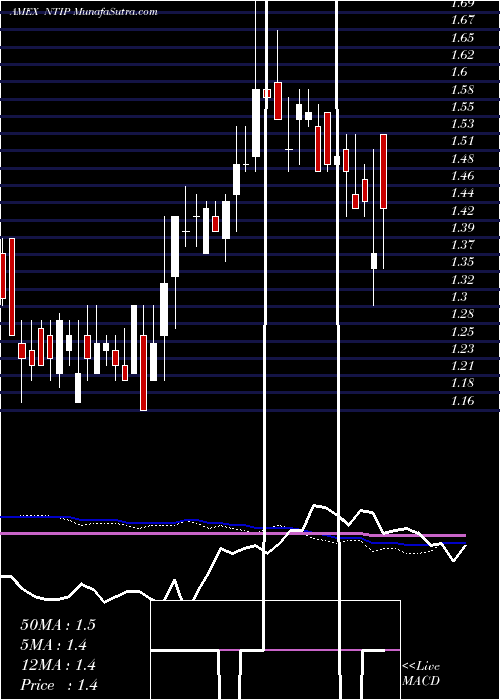Click the 12MA : 1.4 legend entry
The image size is (500, 700).
coord(58,665)
